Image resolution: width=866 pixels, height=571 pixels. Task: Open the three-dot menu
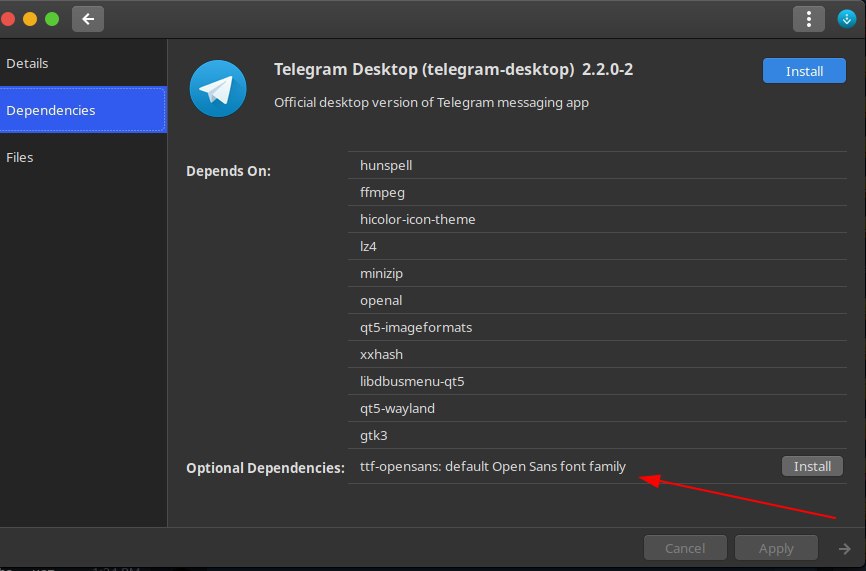pos(809,19)
